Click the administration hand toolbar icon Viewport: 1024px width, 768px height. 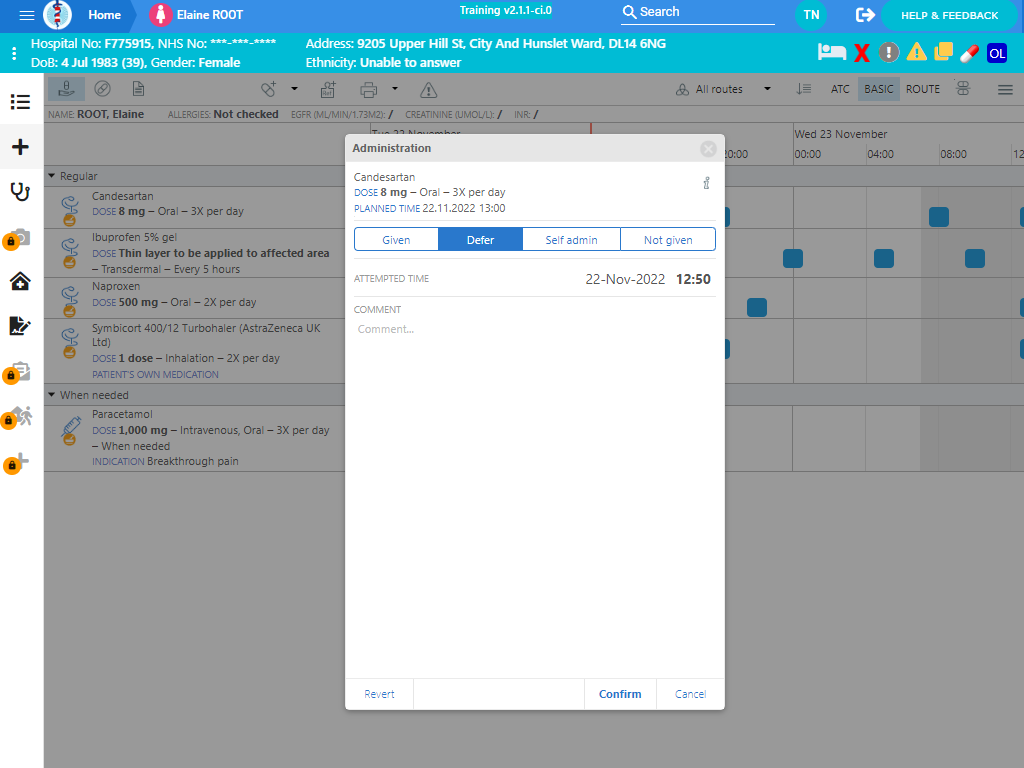66,89
